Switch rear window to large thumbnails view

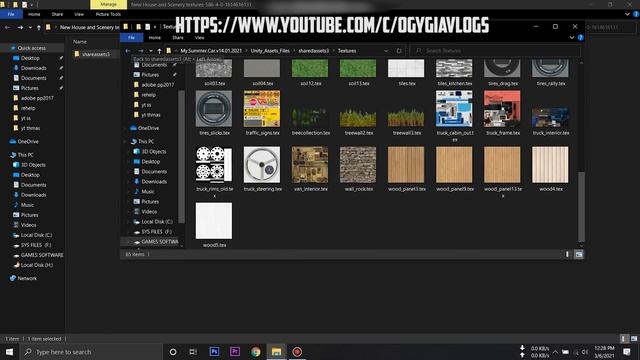[634, 339]
